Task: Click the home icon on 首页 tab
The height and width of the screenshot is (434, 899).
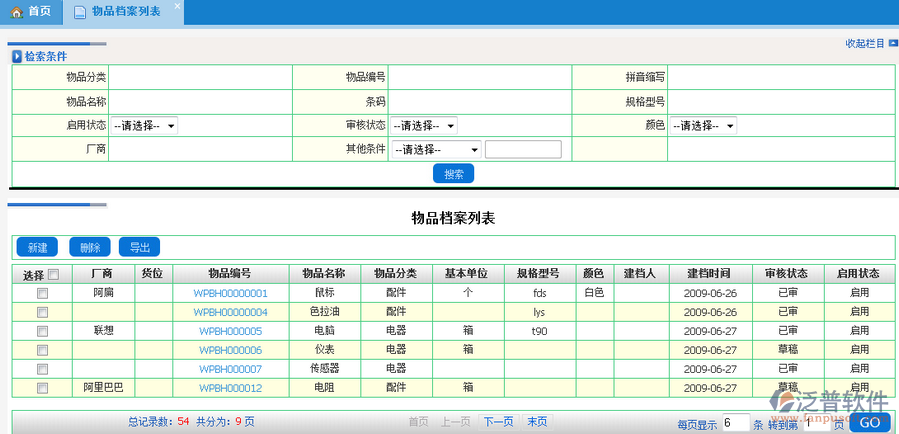Action: [x=17, y=11]
